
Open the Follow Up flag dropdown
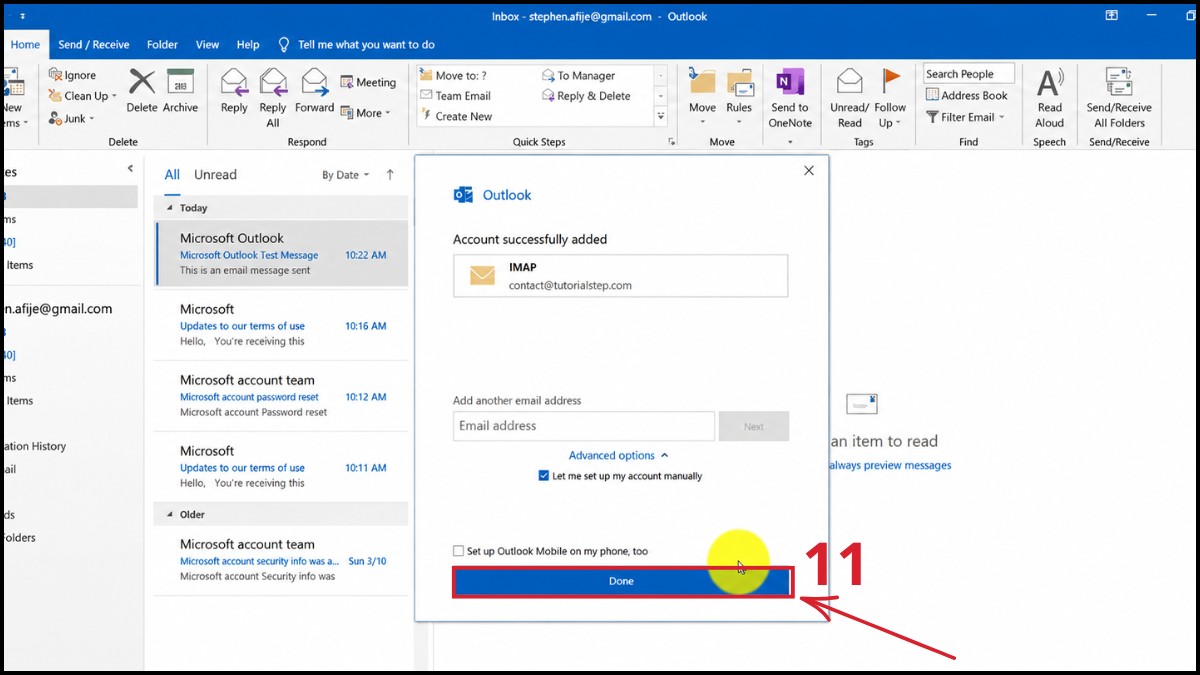[x=889, y=98]
